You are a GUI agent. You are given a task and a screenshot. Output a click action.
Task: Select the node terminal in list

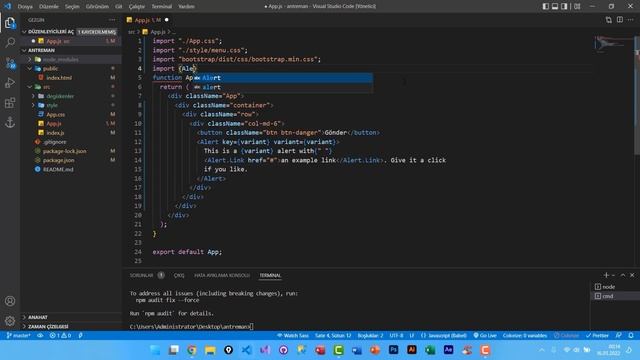pyautogui.click(x=614, y=287)
